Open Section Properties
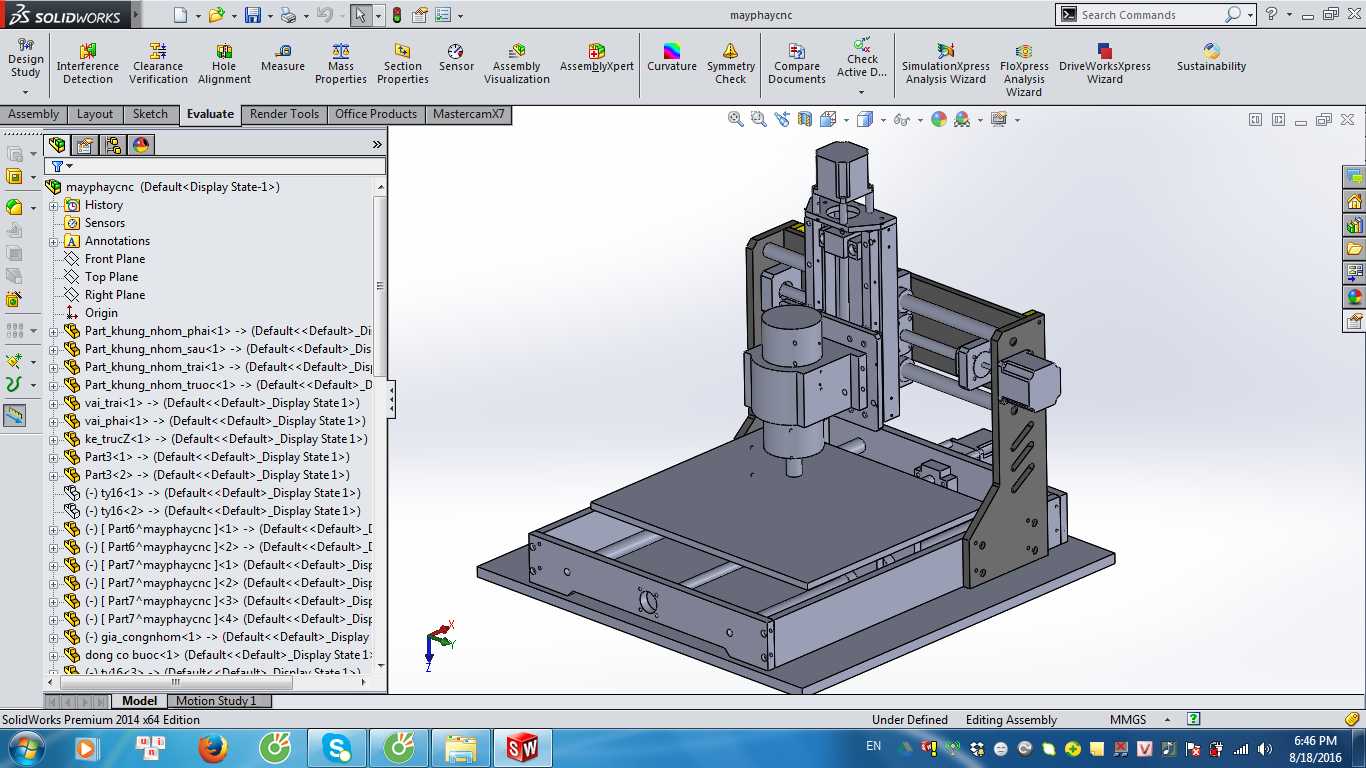The width and height of the screenshot is (1366, 768). point(403,64)
